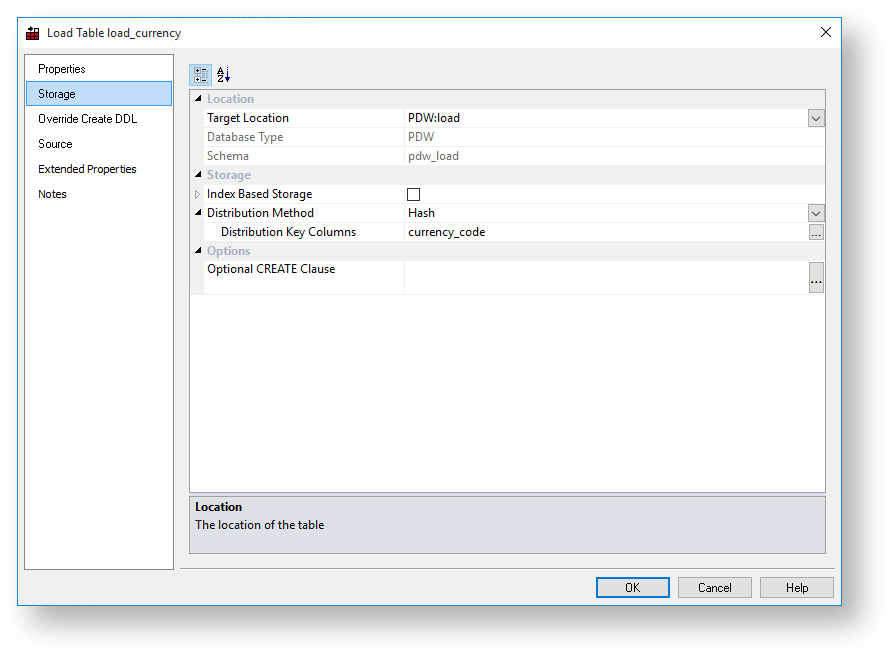The width and height of the screenshot is (893, 657).
Task: Select the Optional CREATE Clause label
Action: click(271, 269)
